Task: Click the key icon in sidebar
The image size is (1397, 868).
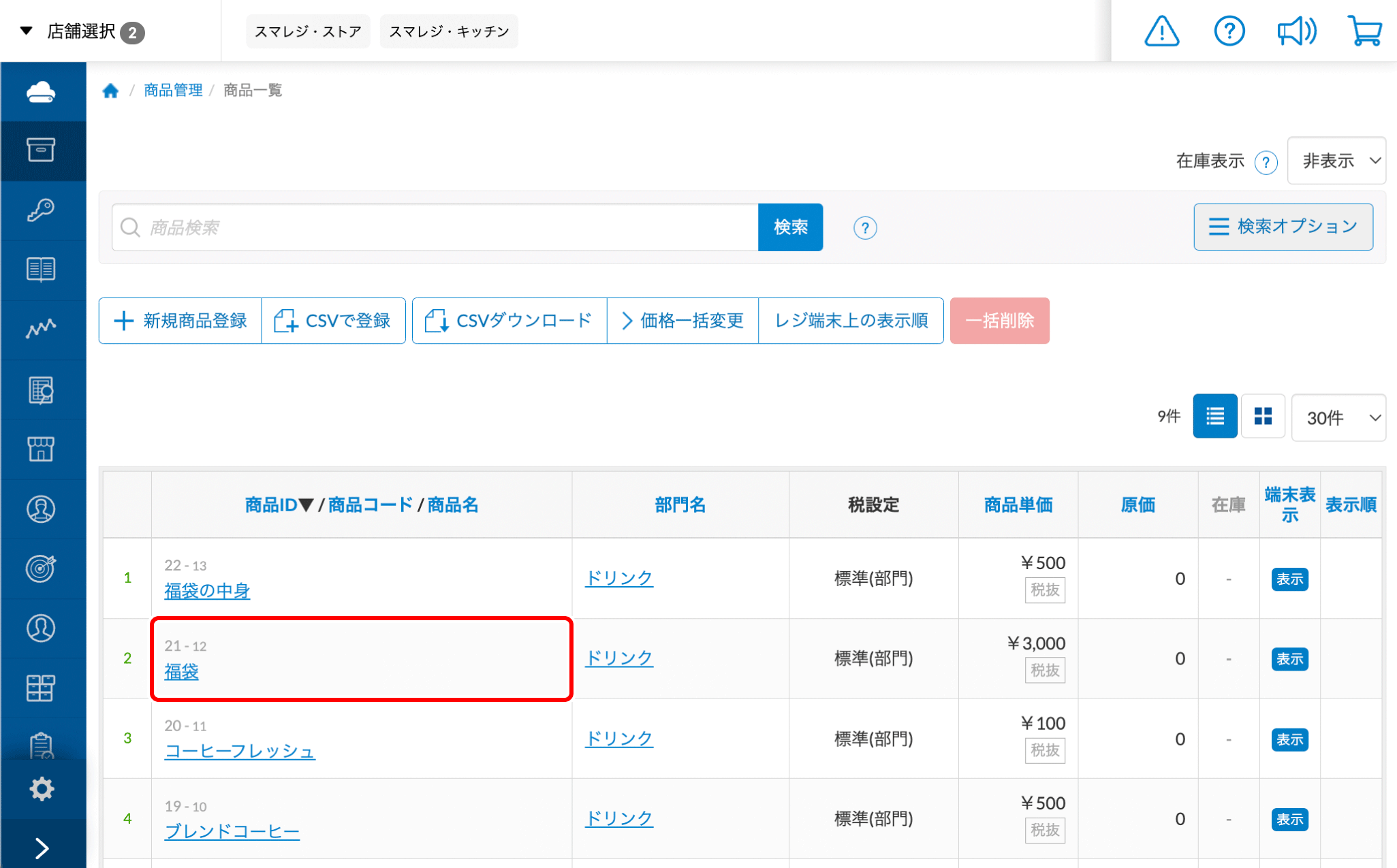Action: point(42,210)
